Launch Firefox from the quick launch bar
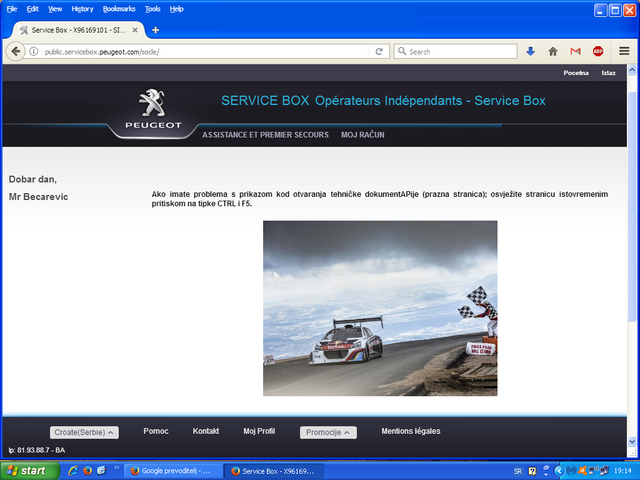Screen dimensions: 640x480 click(87, 471)
